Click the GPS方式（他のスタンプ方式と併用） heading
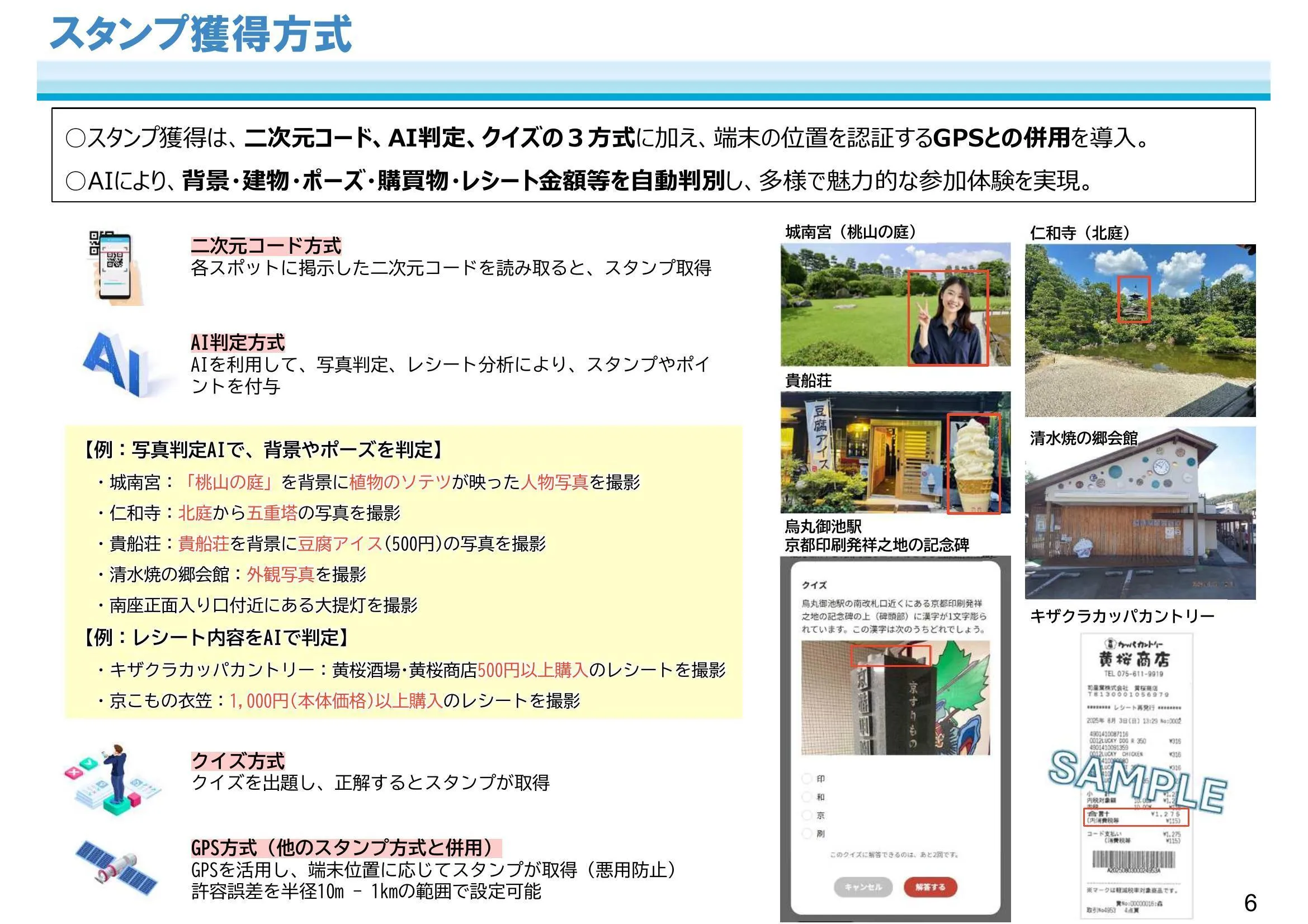This screenshot has width=1308, height=924. coord(346,848)
